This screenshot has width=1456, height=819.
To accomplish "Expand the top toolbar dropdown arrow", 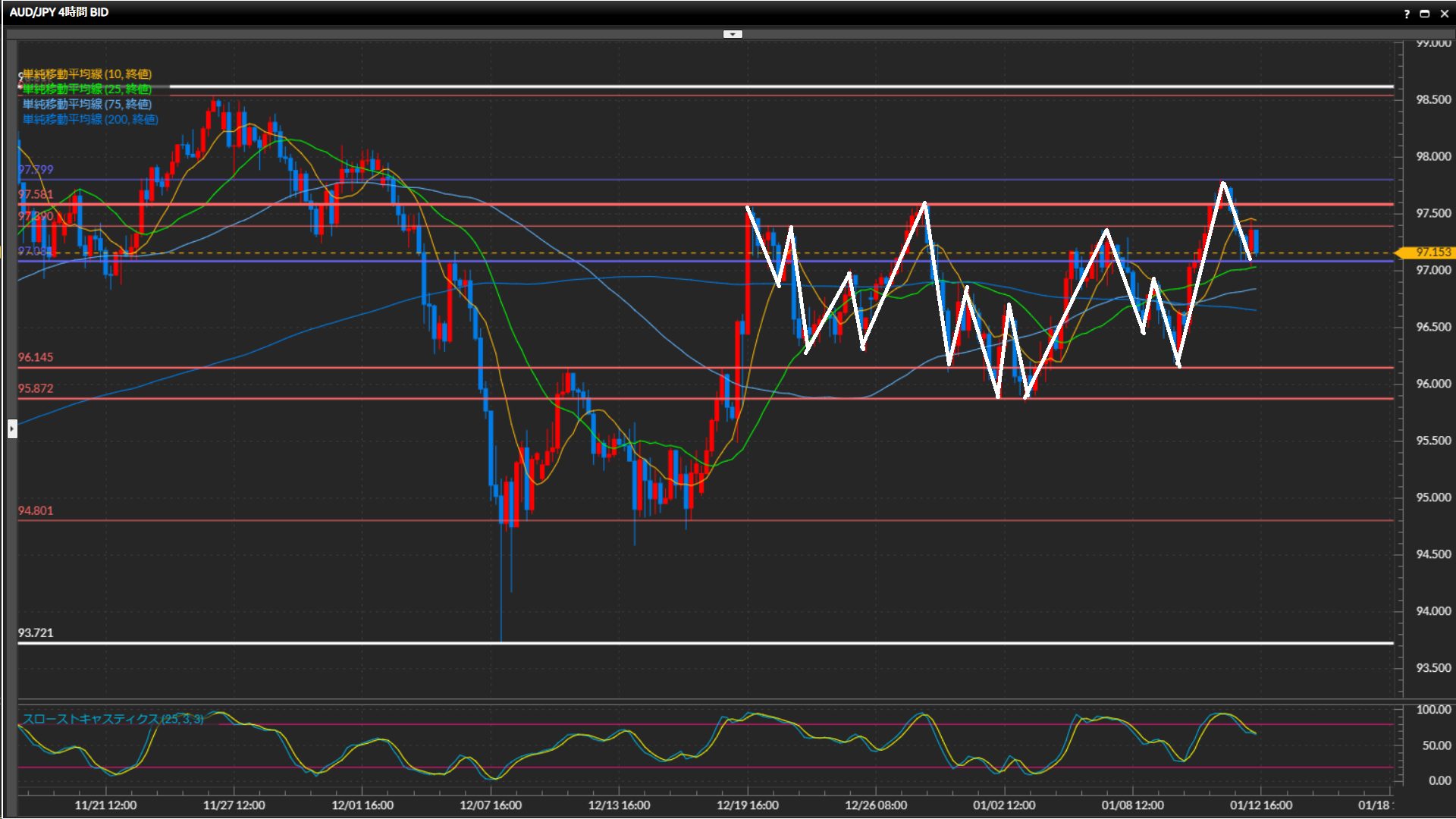I will click(733, 34).
